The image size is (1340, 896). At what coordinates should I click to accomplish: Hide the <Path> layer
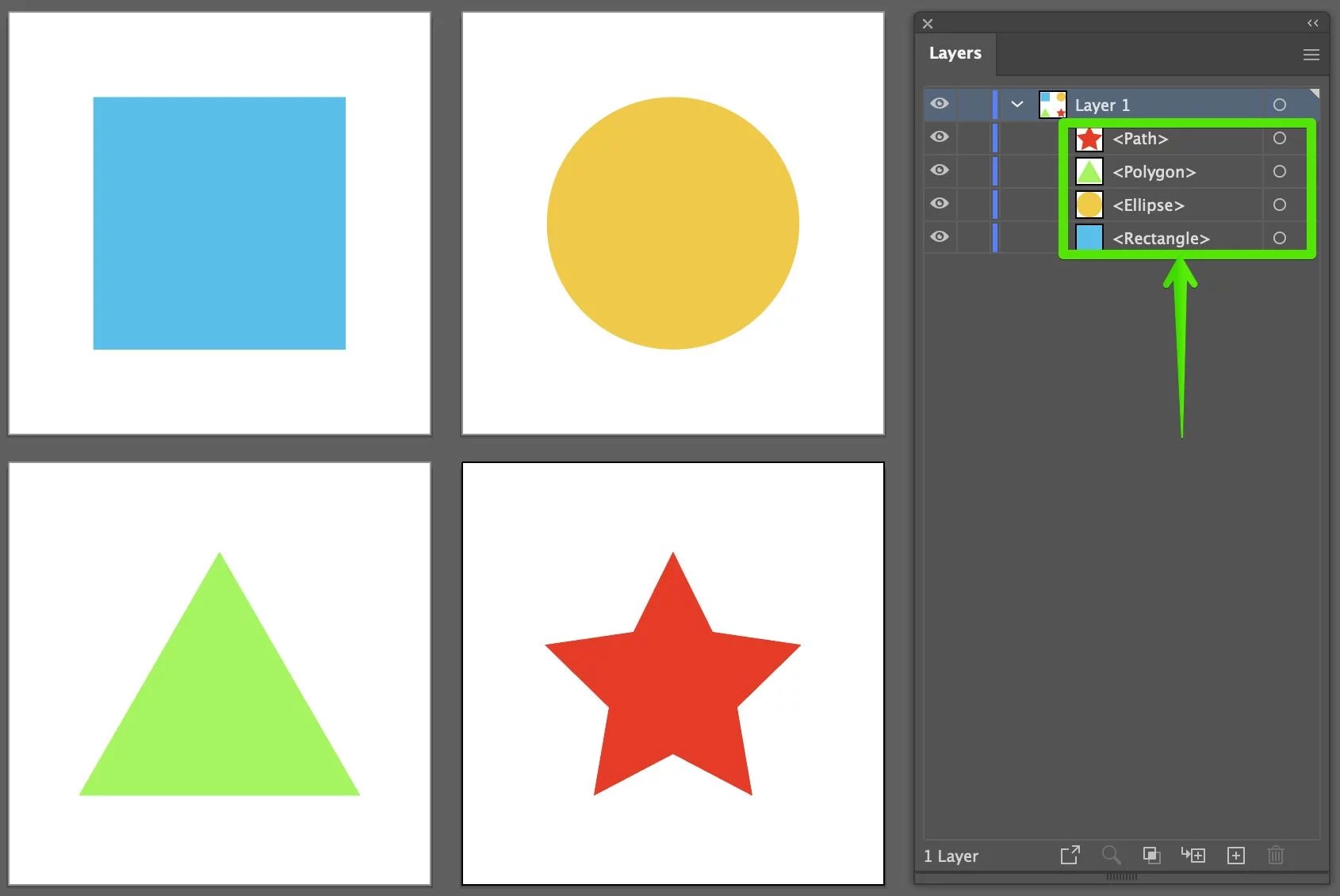(x=939, y=137)
